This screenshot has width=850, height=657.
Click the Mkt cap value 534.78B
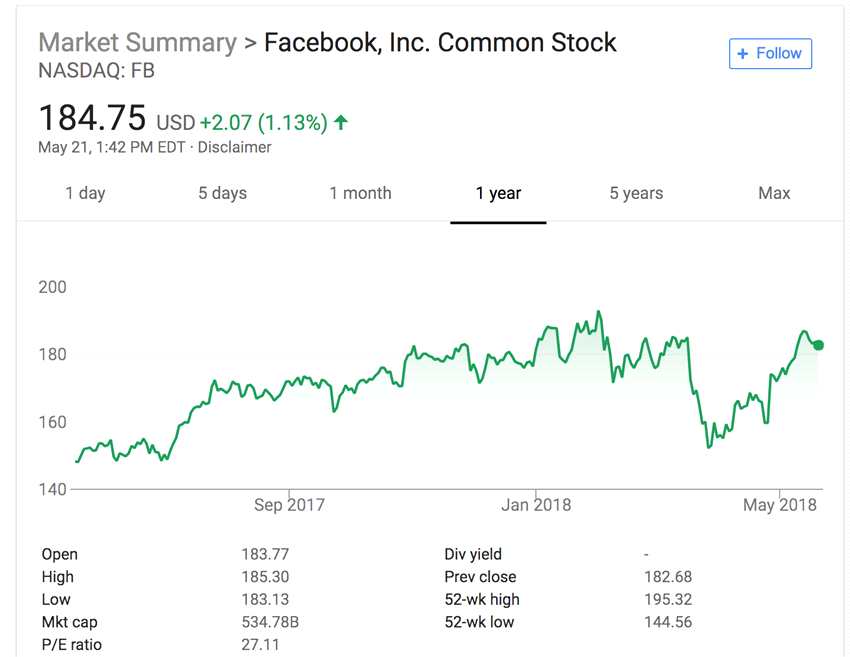click(270, 622)
